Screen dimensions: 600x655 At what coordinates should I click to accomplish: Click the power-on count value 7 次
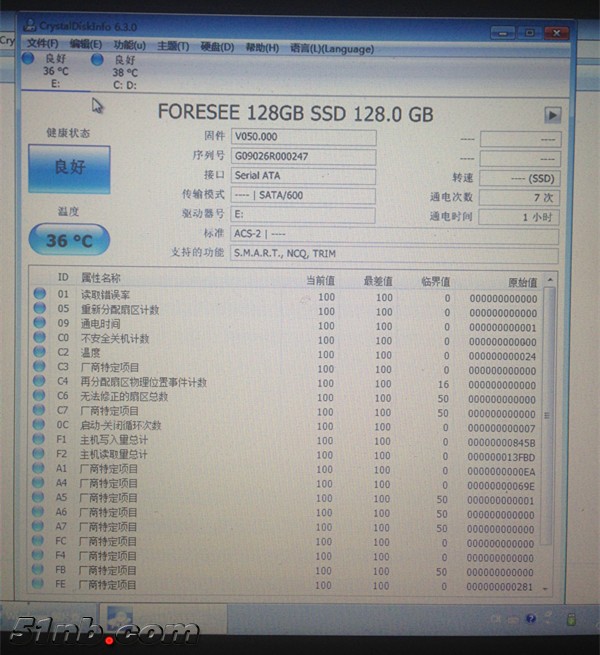519,198
